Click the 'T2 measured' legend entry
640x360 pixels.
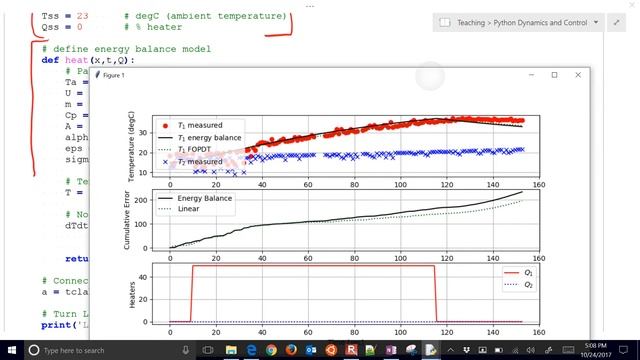click(x=192, y=162)
